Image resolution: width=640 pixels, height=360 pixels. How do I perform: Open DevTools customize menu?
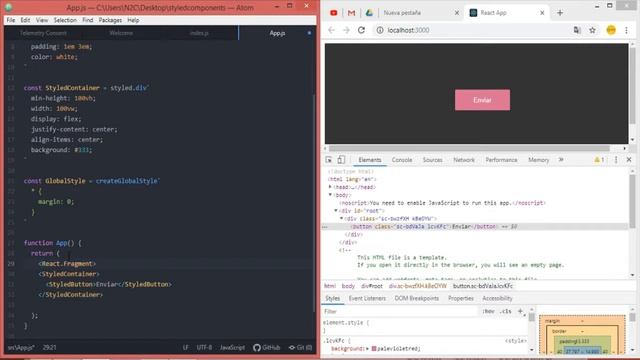pyautogui.click(x=616, y=160)
